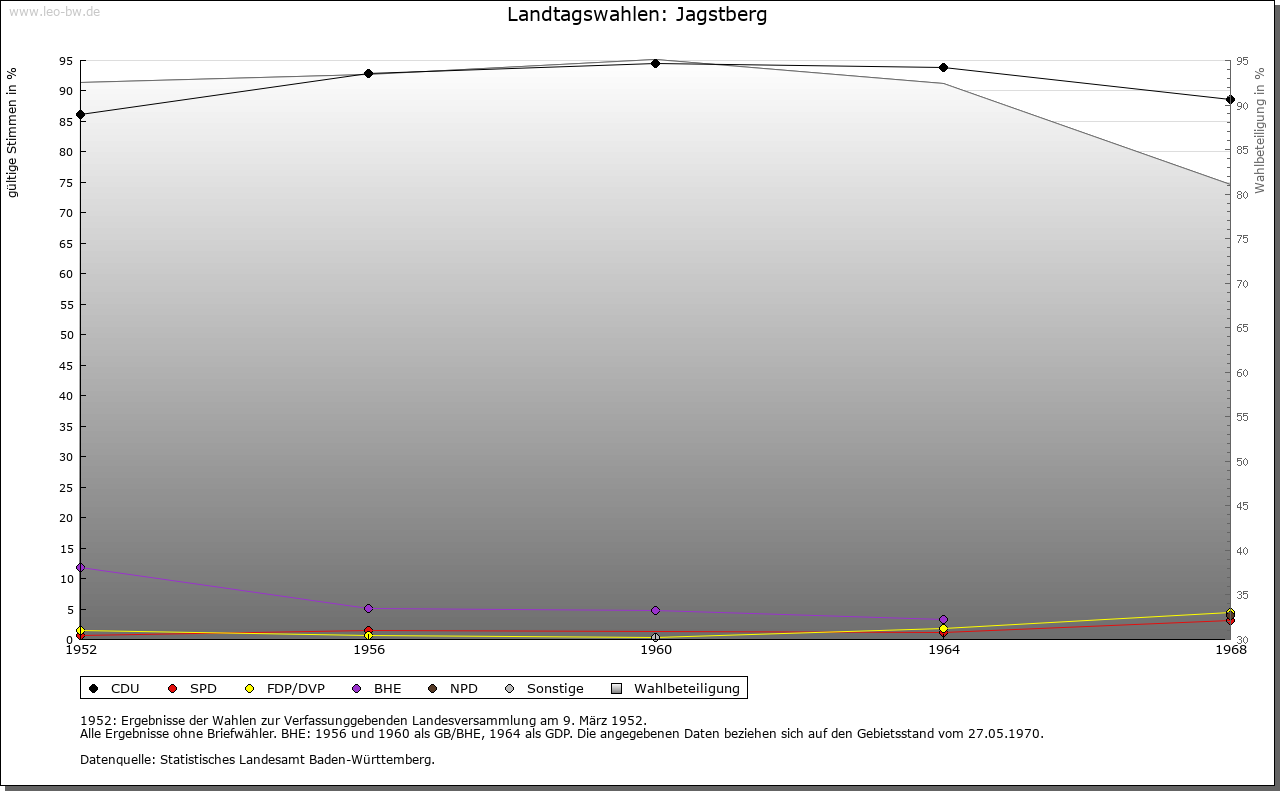Click the chart title Landtagswahlen: Jagstberg
The image size is (1280, 791).
tap(637, 15)
